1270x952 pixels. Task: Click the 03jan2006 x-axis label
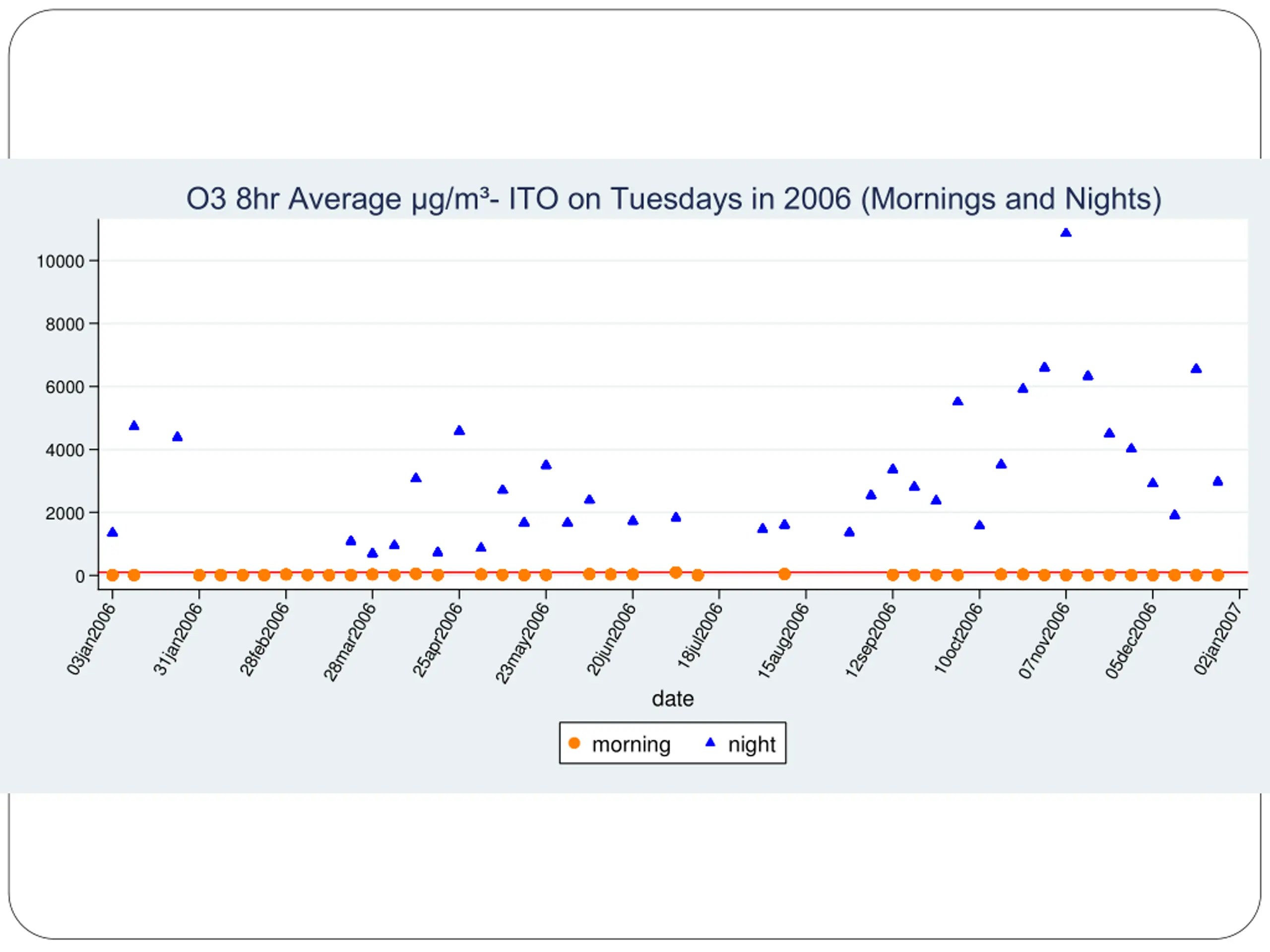[x=91, y=639]
